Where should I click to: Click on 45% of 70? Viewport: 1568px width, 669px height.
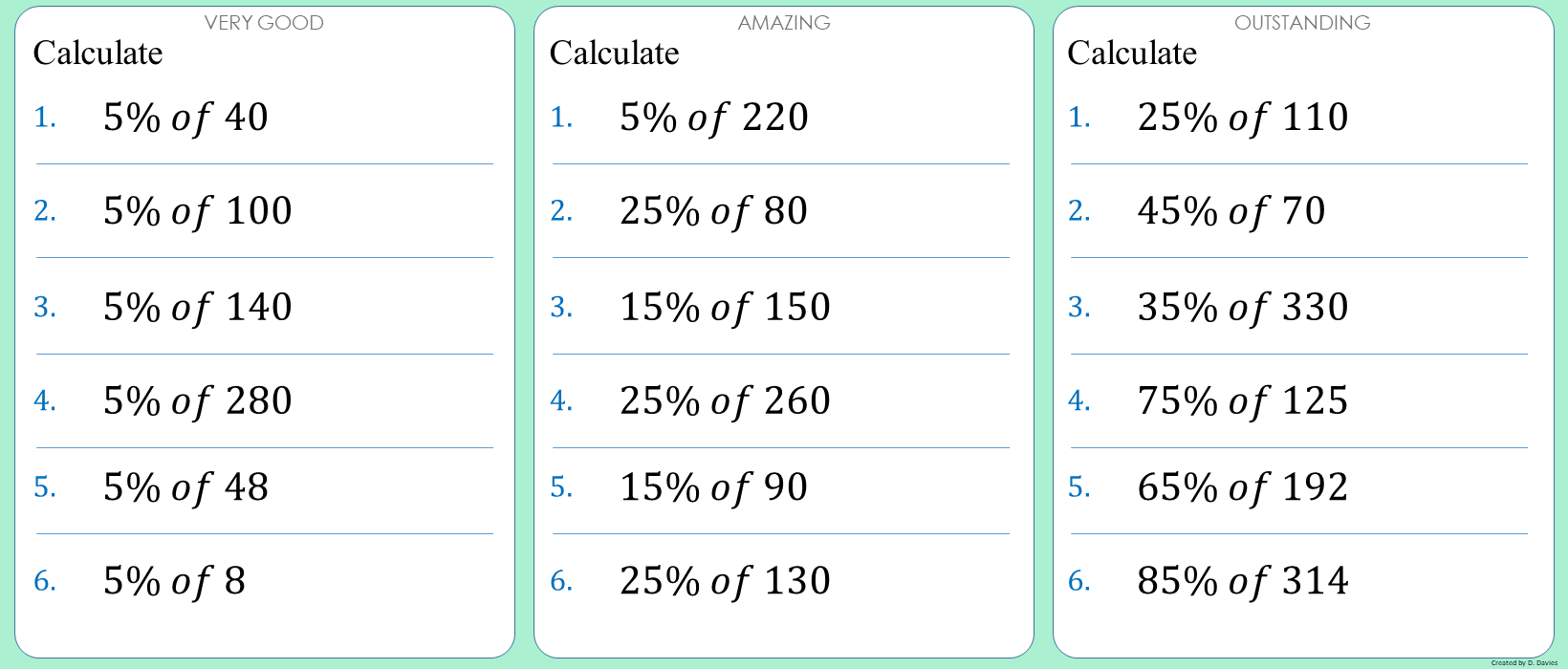coord(1231,211)
